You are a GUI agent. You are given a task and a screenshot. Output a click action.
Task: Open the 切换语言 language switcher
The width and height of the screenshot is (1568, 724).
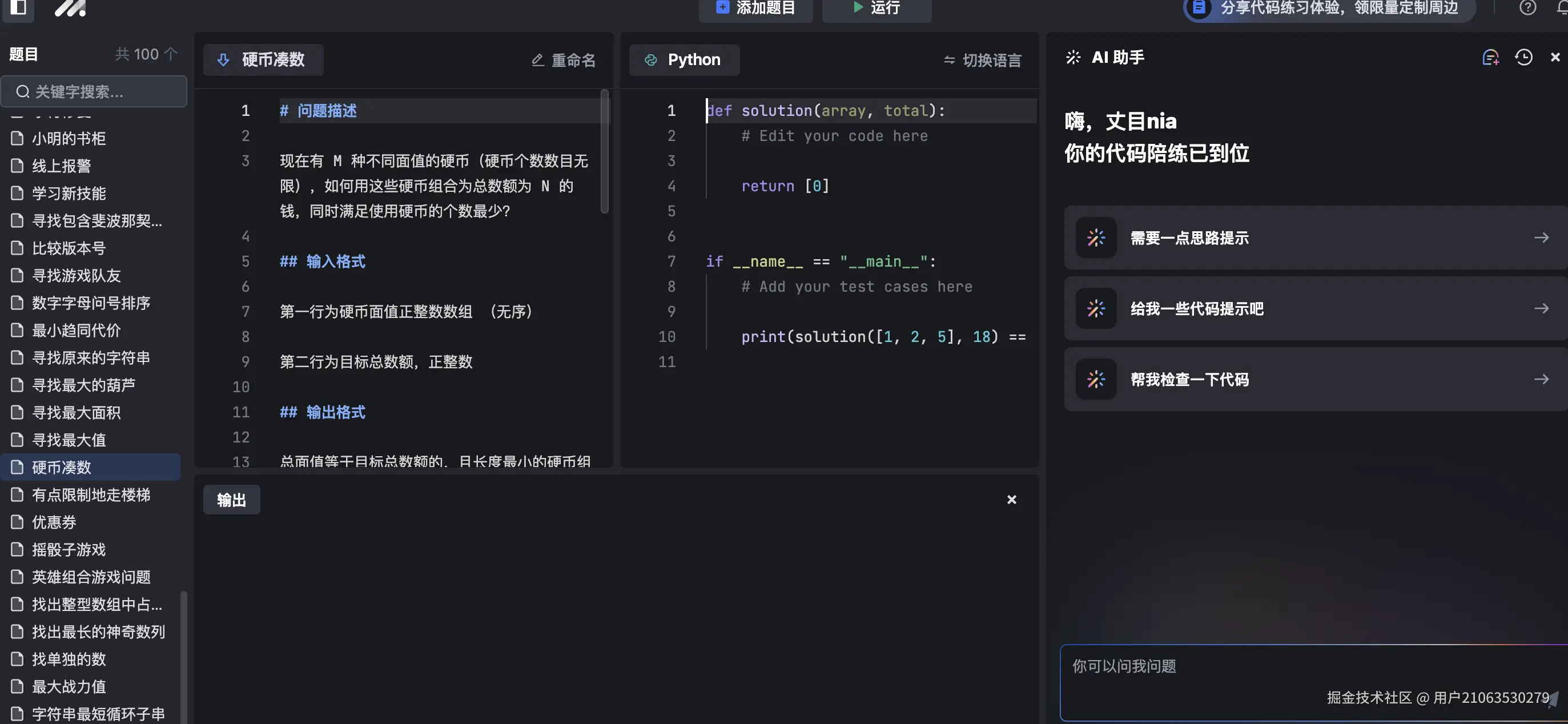980,59
